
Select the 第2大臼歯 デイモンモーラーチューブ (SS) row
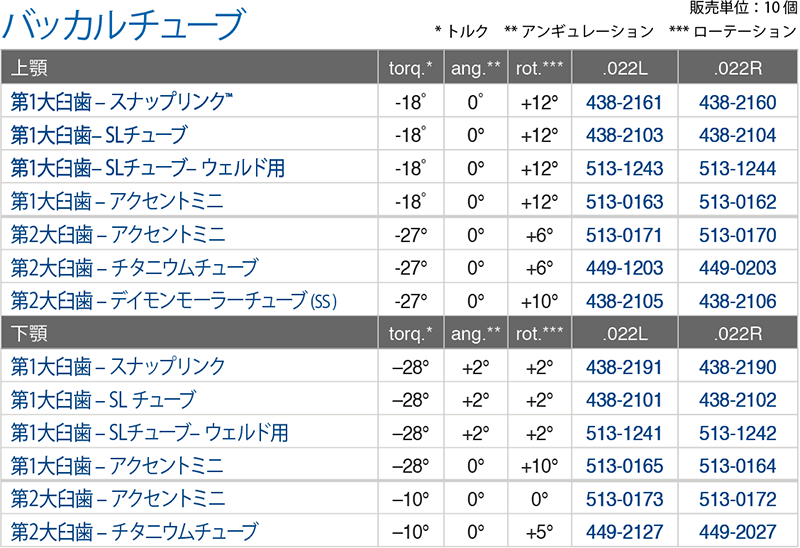399,301
